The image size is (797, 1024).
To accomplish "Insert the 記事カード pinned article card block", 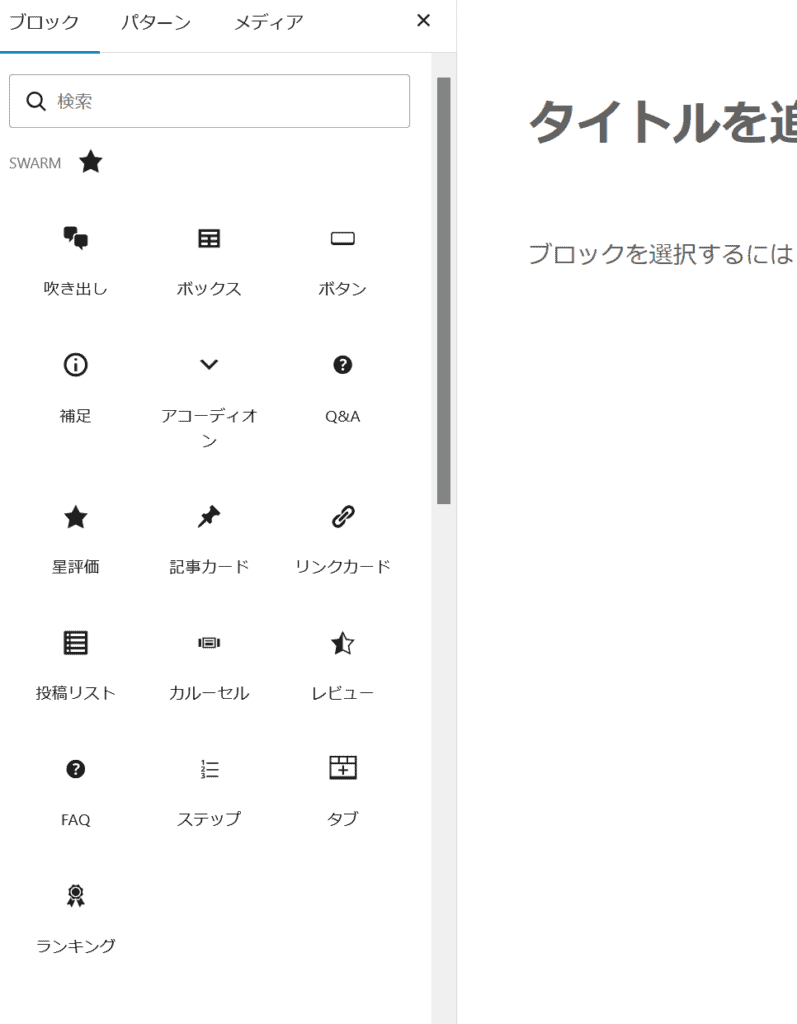I will (209, 538).
